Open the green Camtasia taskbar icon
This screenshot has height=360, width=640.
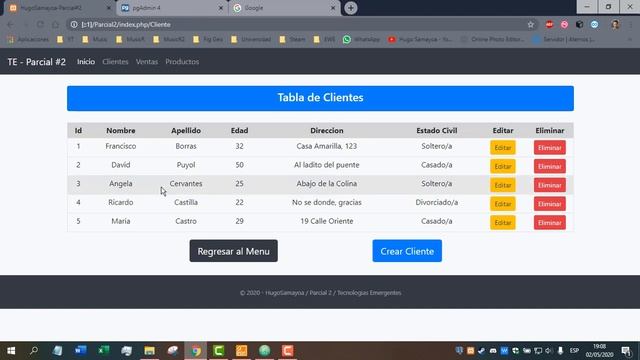pos(219,351)
